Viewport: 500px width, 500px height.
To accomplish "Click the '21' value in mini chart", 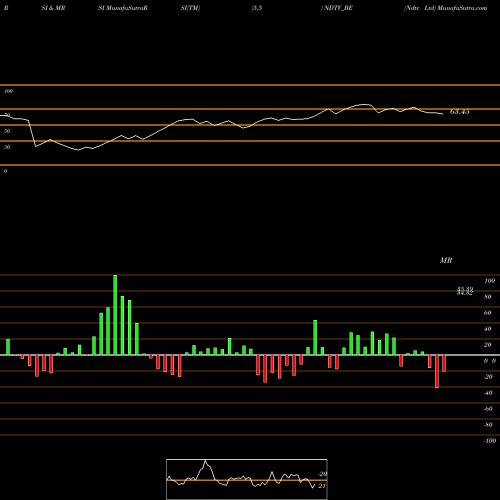I will click(322, 486).
